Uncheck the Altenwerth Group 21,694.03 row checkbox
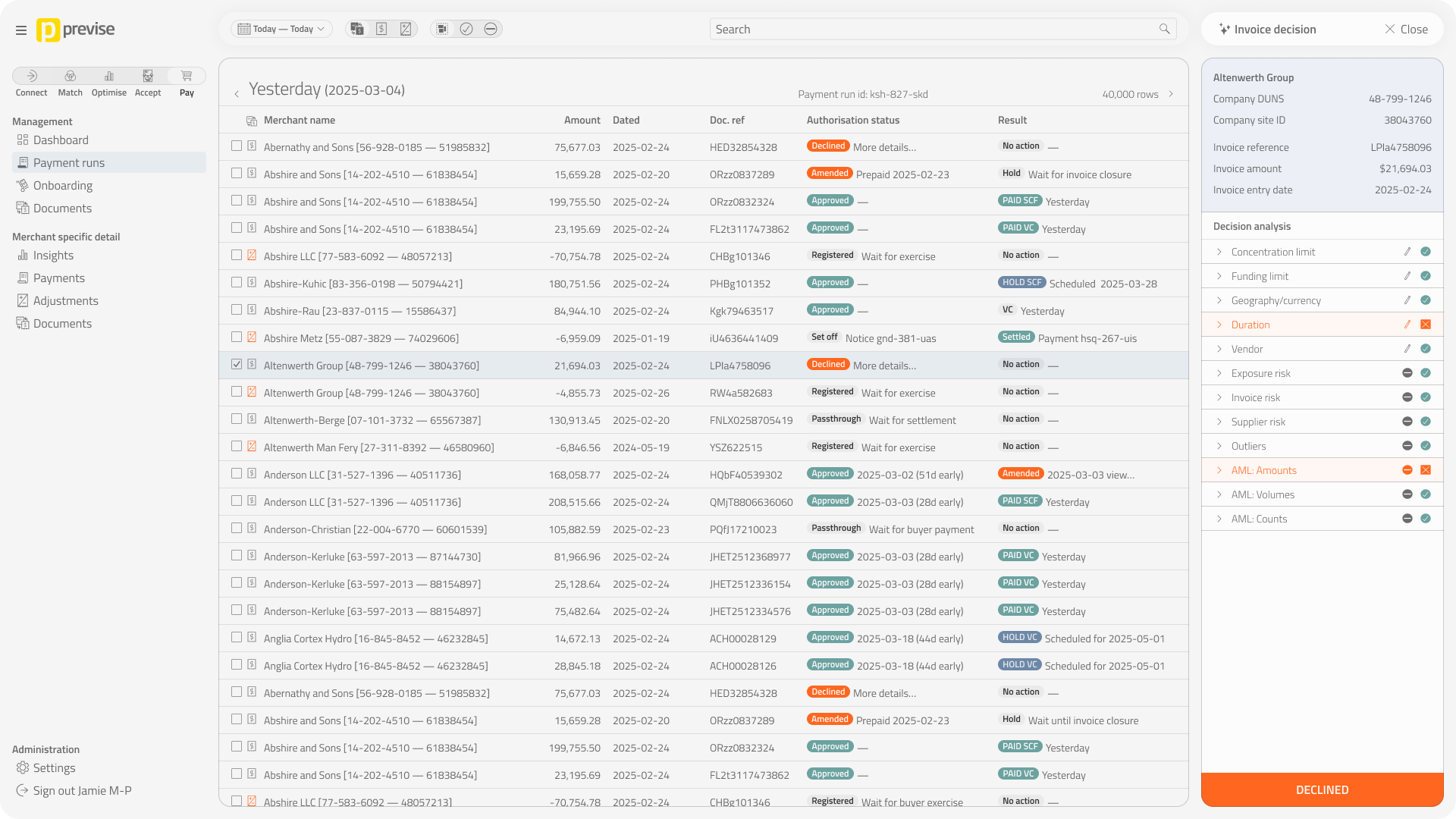 point(237,365)
